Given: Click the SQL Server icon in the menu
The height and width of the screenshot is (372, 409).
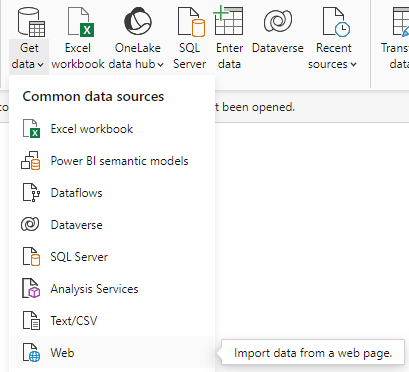Looking at the screenshot, I should (x=31, y=256).
